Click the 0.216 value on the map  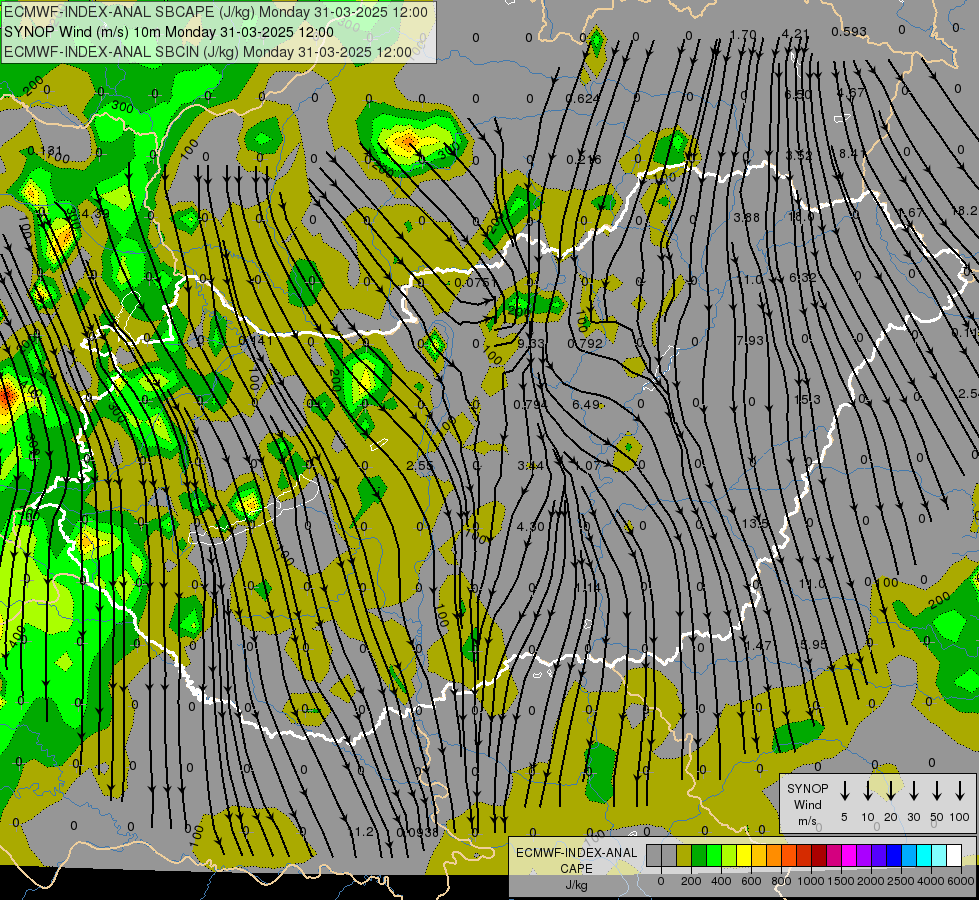pos(584,160)
